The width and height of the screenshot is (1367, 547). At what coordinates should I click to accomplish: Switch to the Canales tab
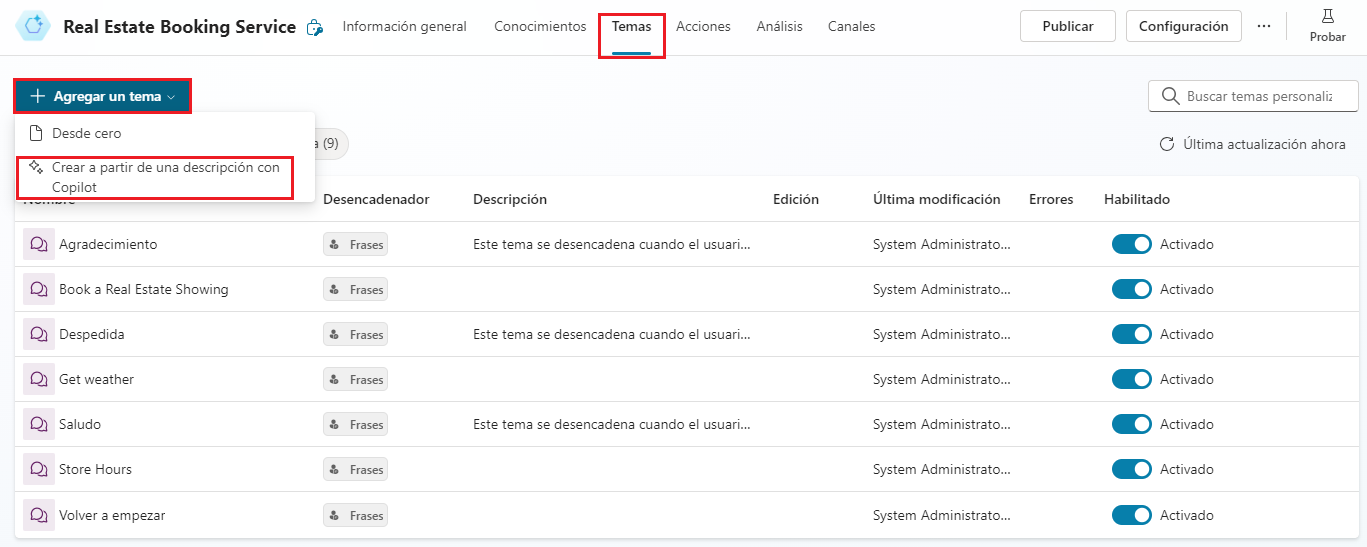[851, 27]
